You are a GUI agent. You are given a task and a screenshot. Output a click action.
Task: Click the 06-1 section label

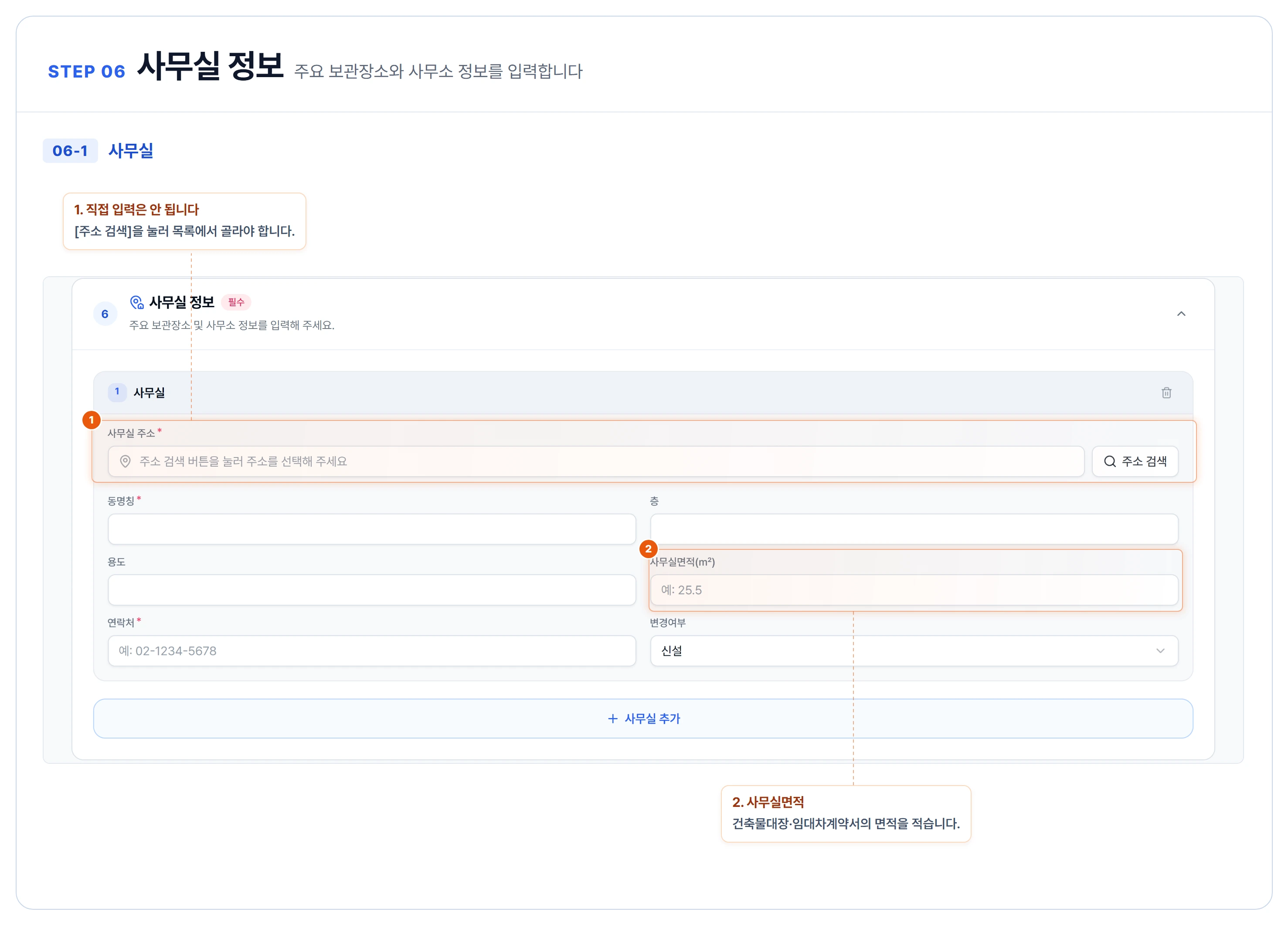click(x=71, y=150)
